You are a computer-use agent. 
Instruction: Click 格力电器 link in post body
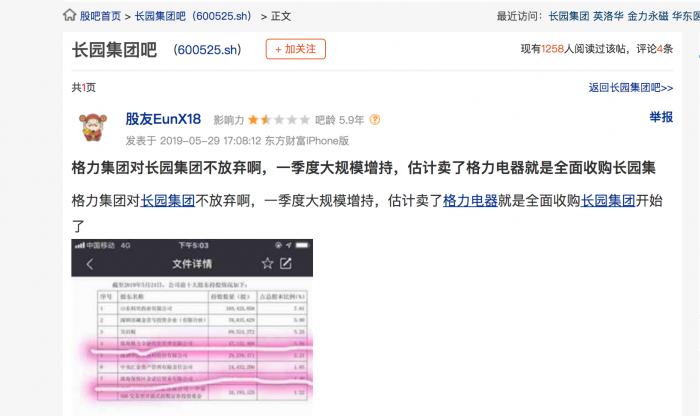[470, 200]
